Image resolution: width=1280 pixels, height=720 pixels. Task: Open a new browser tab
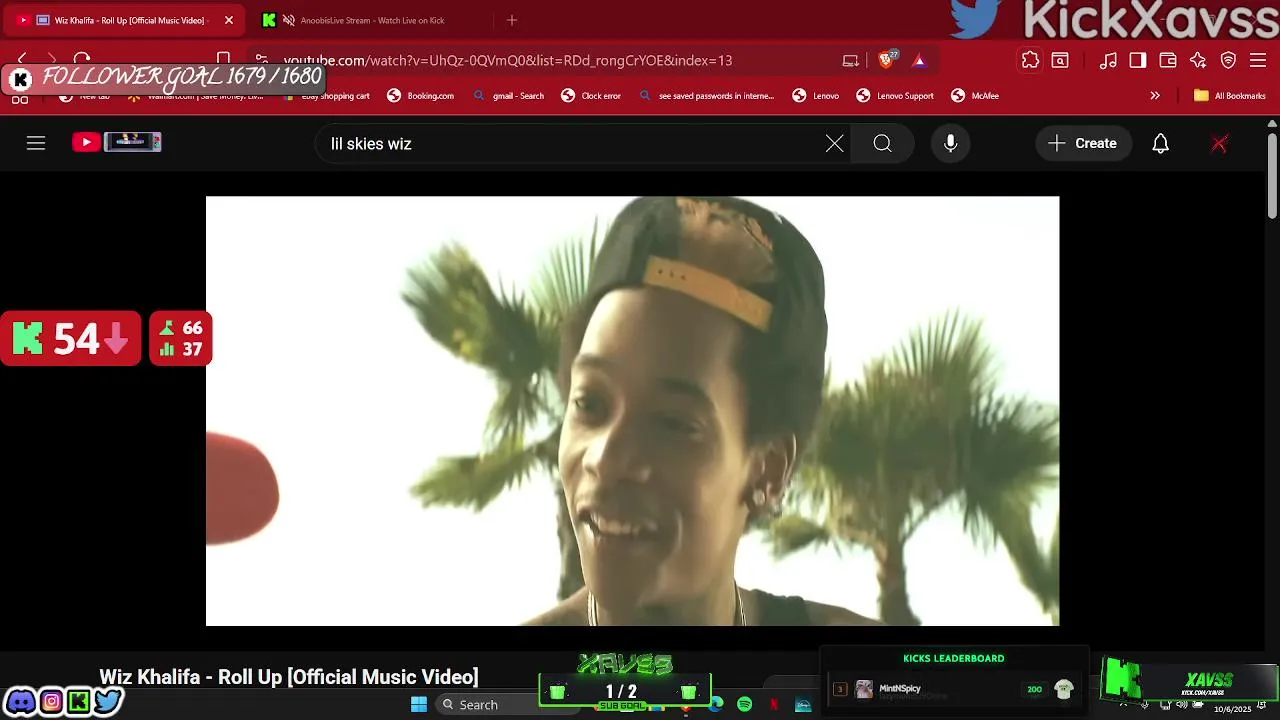(512, 20)
